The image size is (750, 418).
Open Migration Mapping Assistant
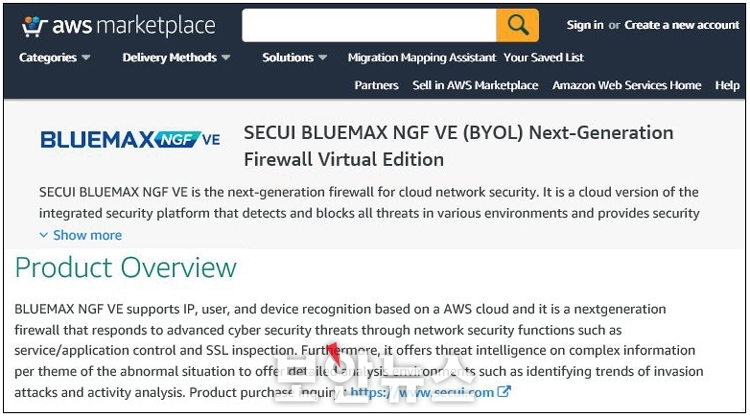coord(422,57)
